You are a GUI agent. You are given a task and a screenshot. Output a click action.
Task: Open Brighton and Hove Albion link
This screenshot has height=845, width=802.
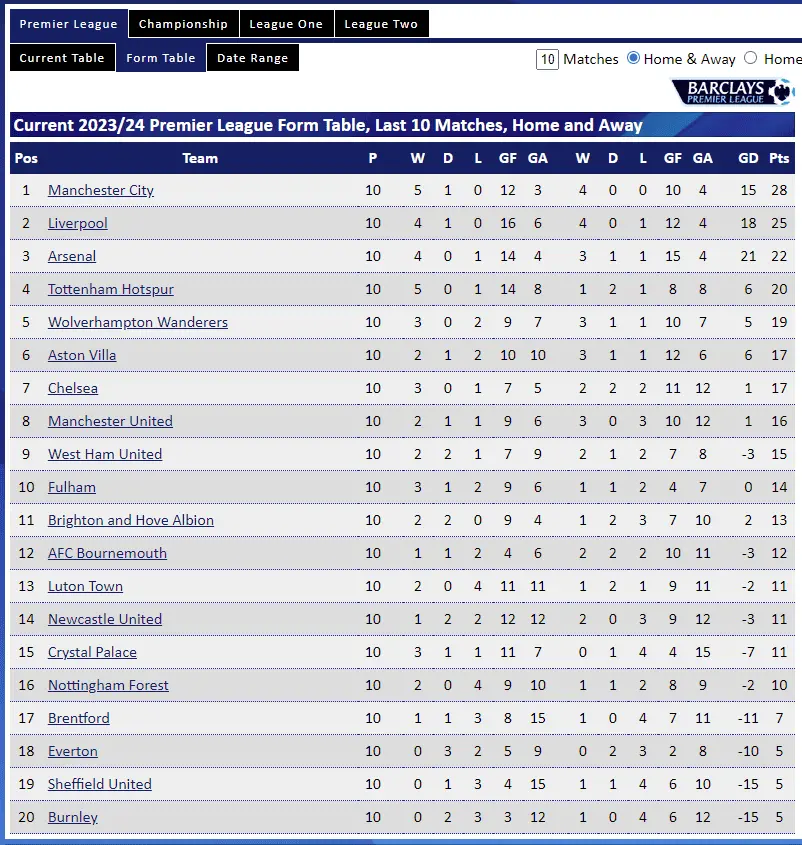131,520
